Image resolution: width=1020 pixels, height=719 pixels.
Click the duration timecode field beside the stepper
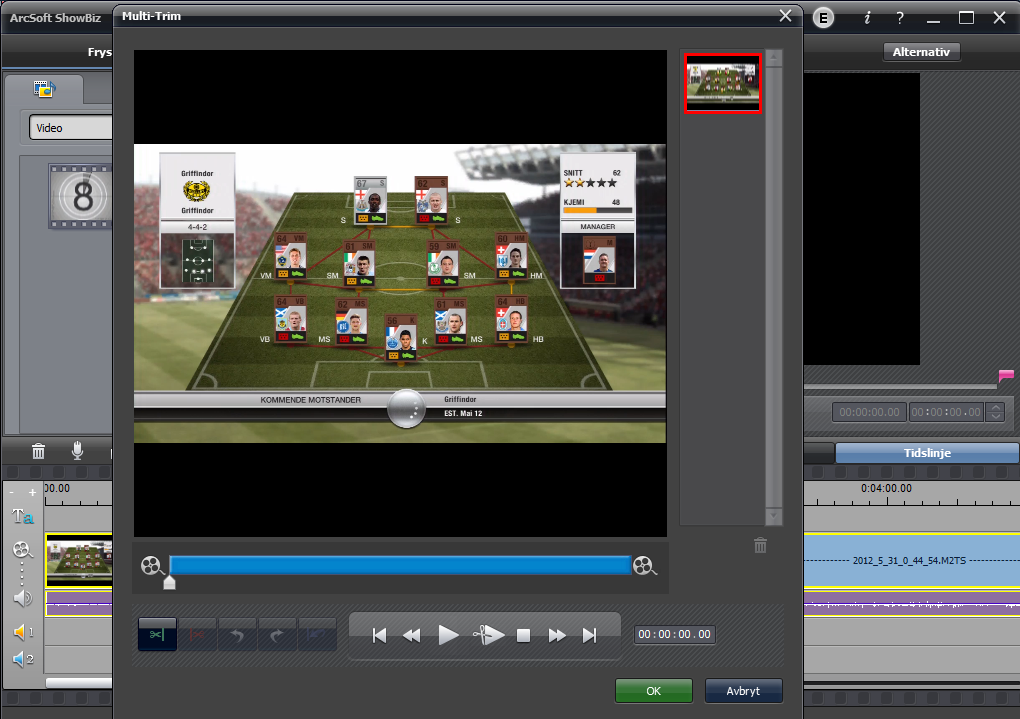point(946,412)
